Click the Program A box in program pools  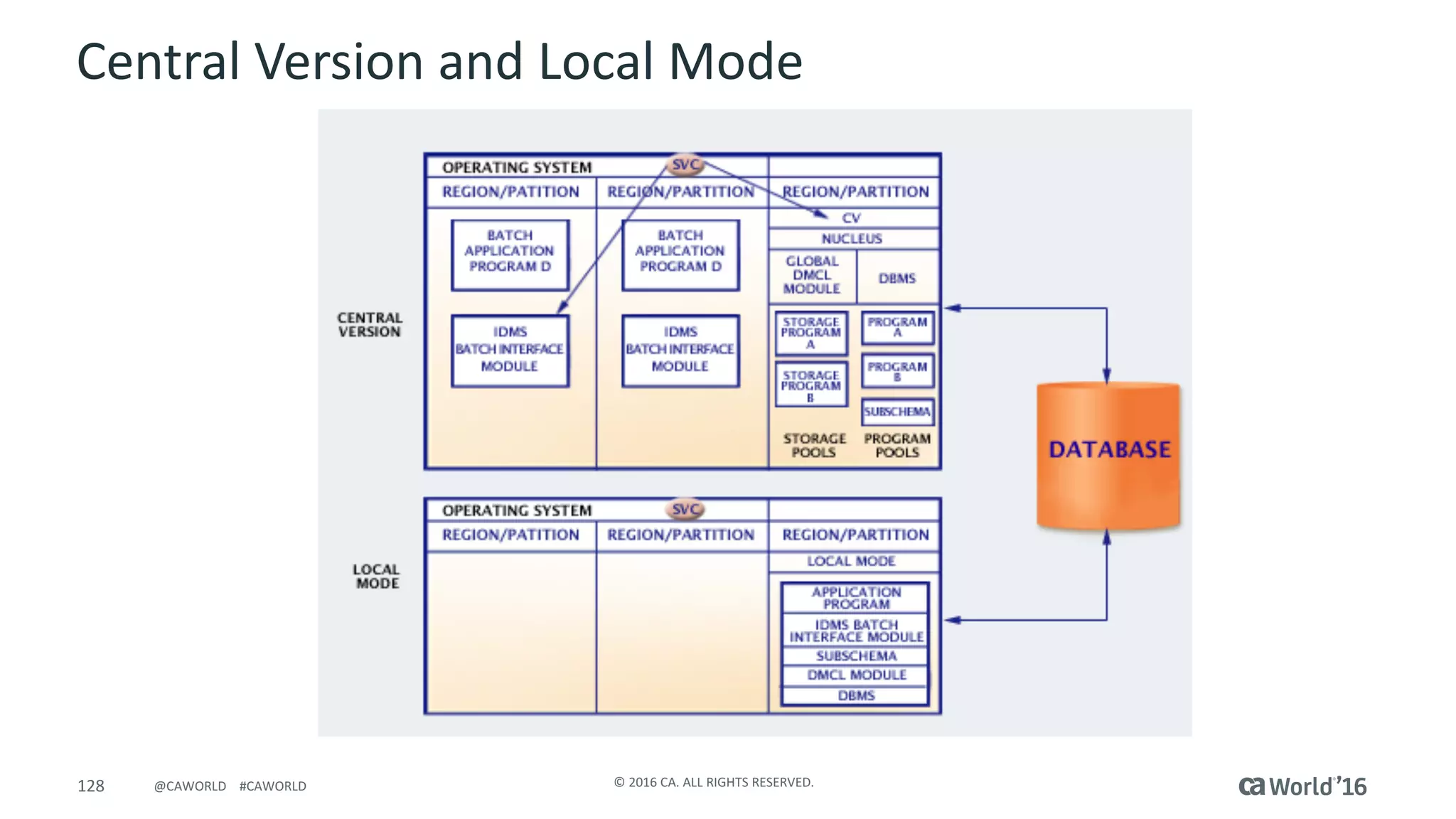tap(897, 327)
